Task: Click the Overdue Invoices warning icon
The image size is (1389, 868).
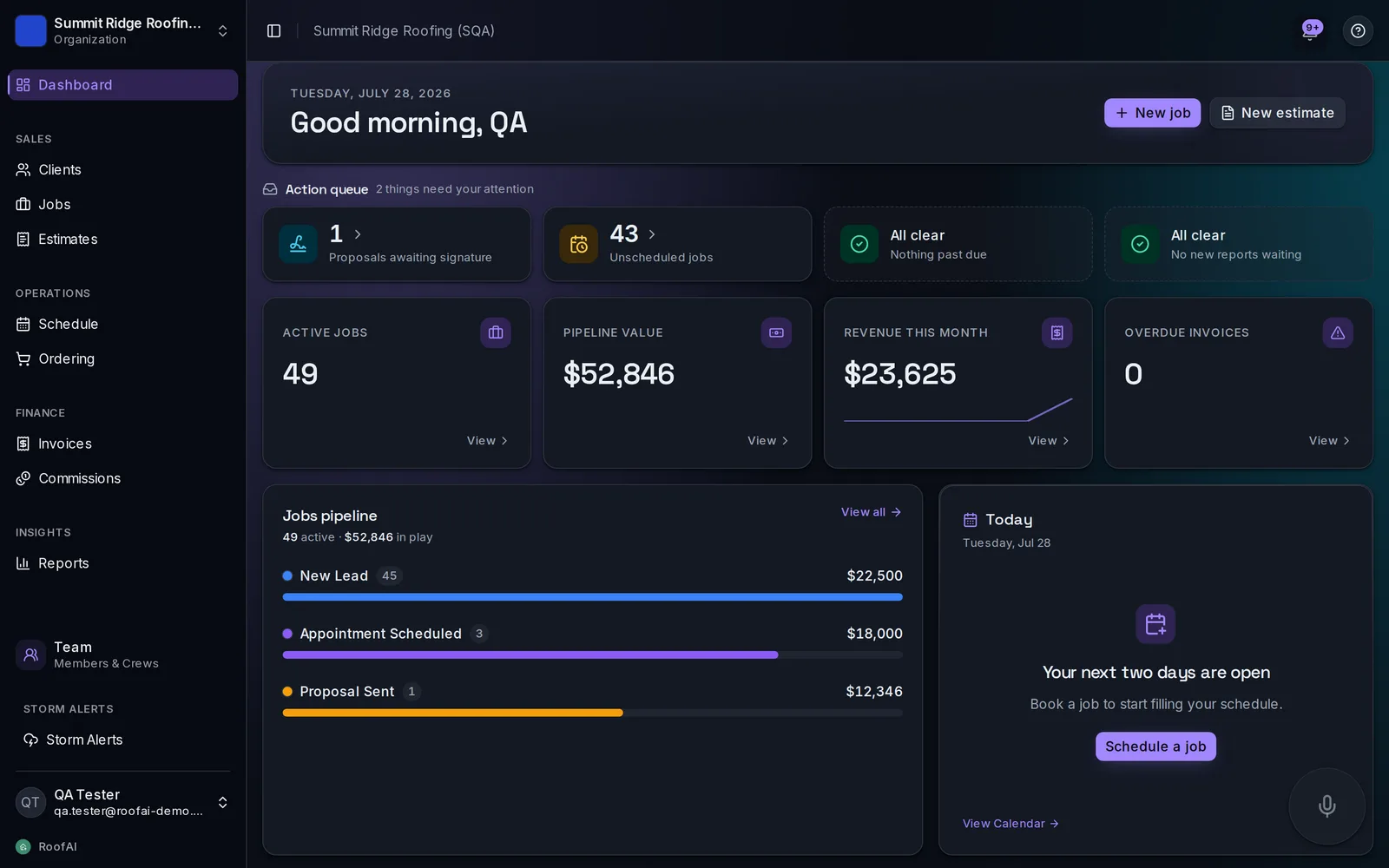Action: pos(1338,332)
